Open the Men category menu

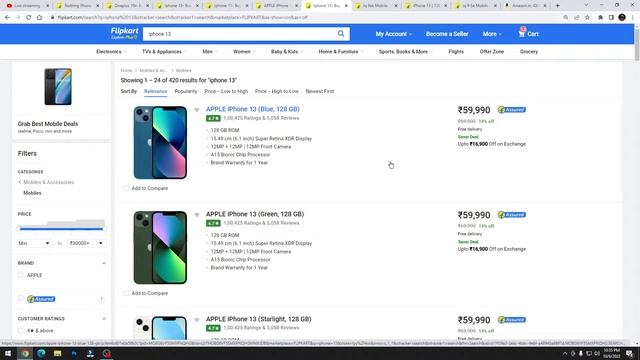[x=210, y=52]
